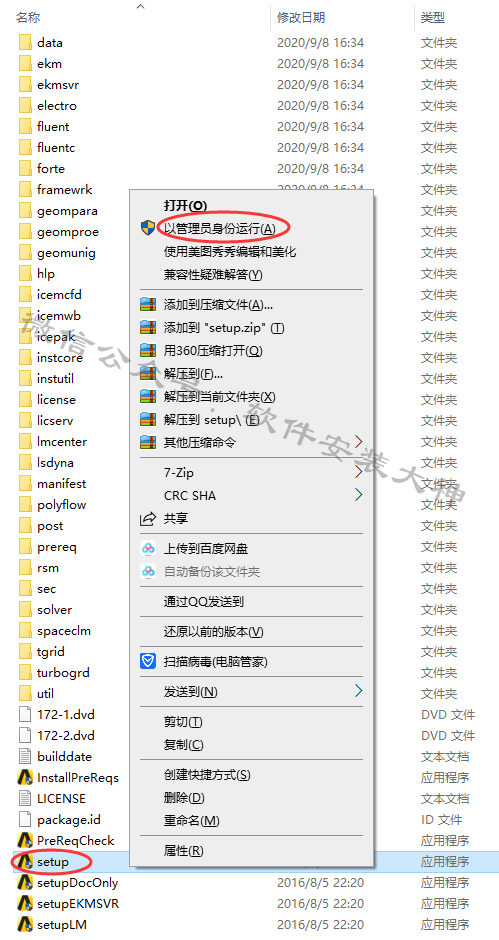Image resolution: width=499 pixels, height=940 pixels.
Task: Click the PreReqCheck application icon
Action: click(x=25, y=840)
